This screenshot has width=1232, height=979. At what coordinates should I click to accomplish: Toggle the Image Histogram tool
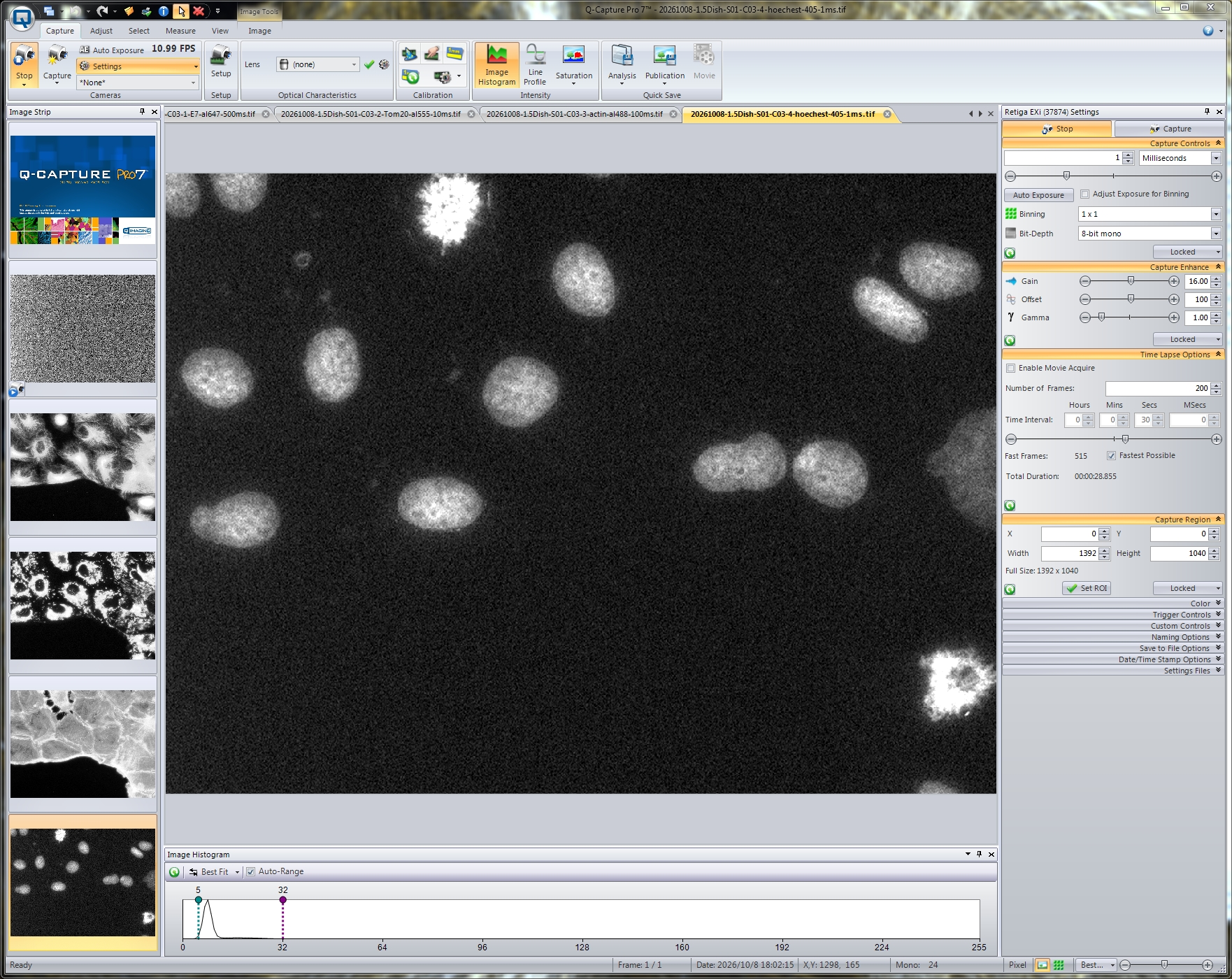497,66
